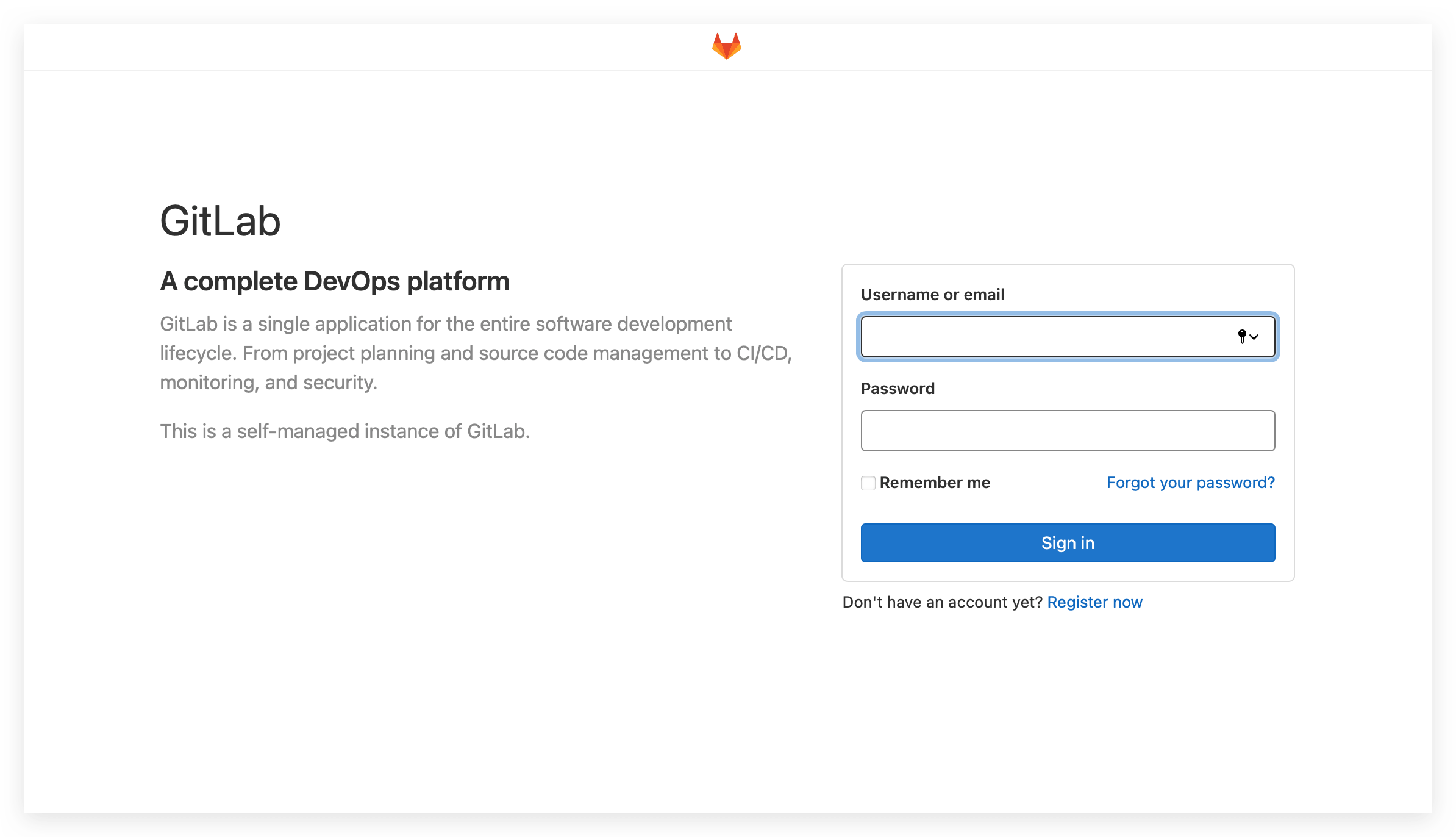Open the password autofill key icon
The width and height of the screenshot is (1456, 837).
pyautogui.click(x=1247, y=336)
